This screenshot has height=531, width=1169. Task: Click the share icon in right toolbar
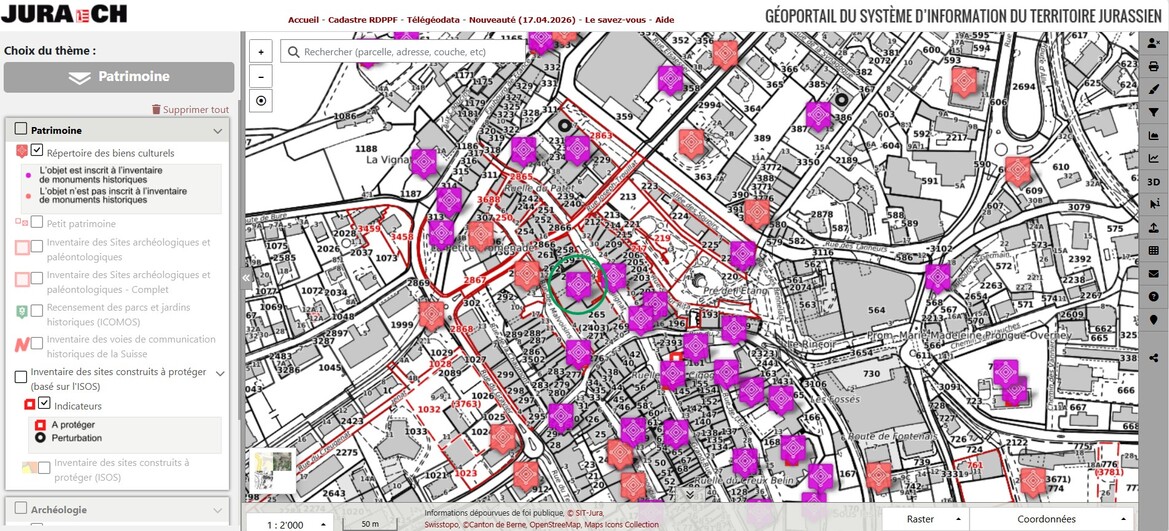pyautogui.click(x=1154, y=357)
